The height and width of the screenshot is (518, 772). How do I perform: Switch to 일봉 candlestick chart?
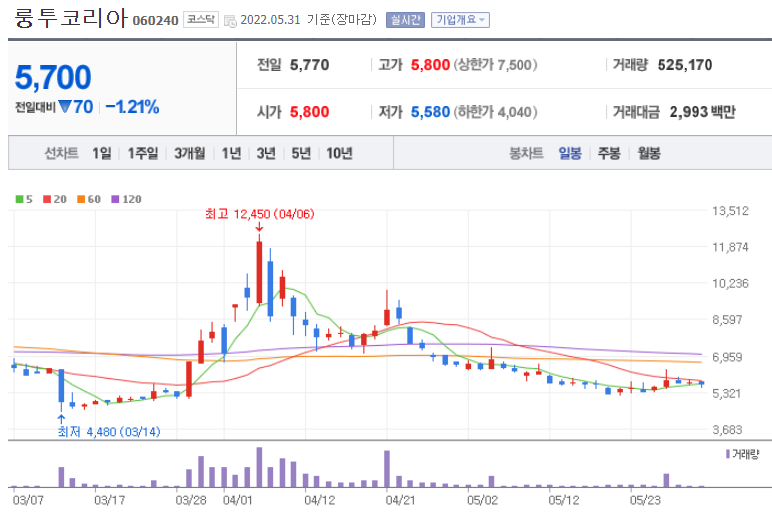click(x=570, y=153)
